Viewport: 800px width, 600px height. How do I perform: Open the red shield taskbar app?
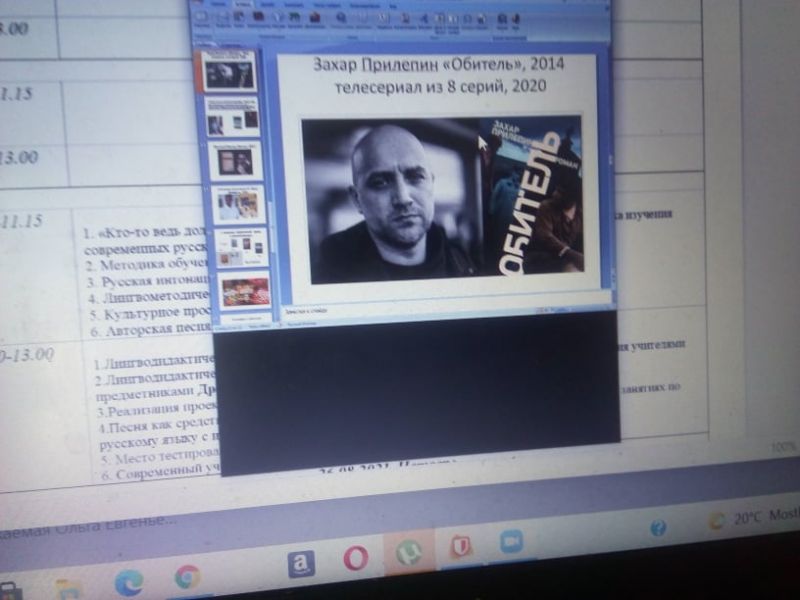[460, 547]
